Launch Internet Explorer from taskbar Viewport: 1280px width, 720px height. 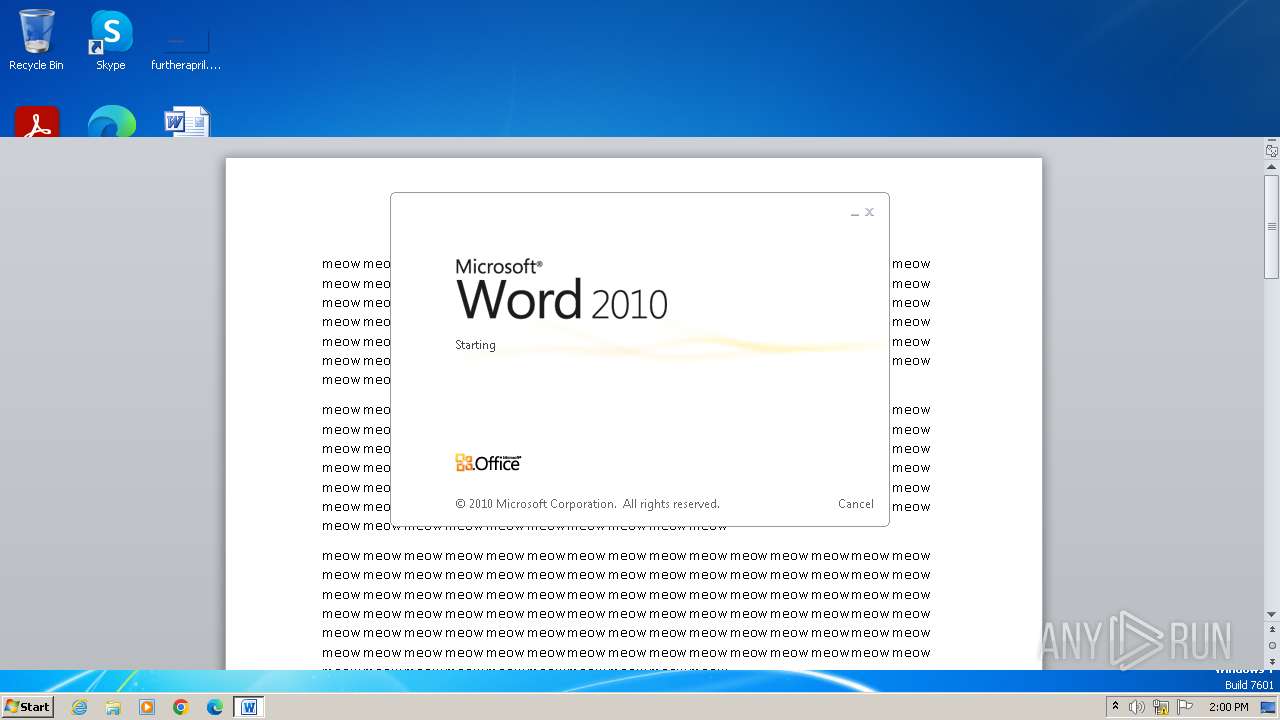(79, 707)
